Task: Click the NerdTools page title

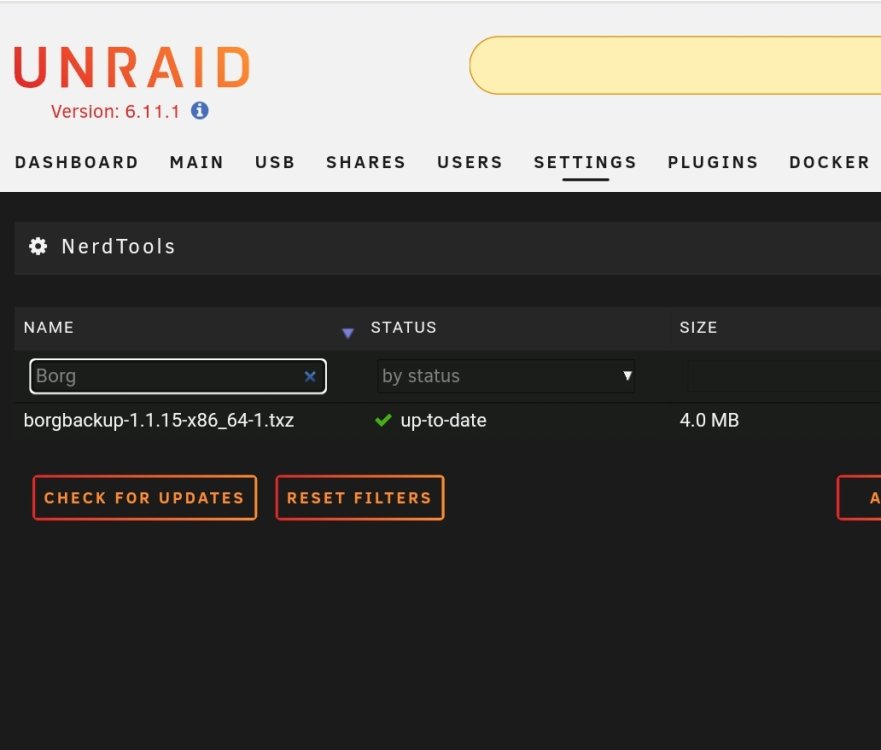Action: (x=119, y=246)
